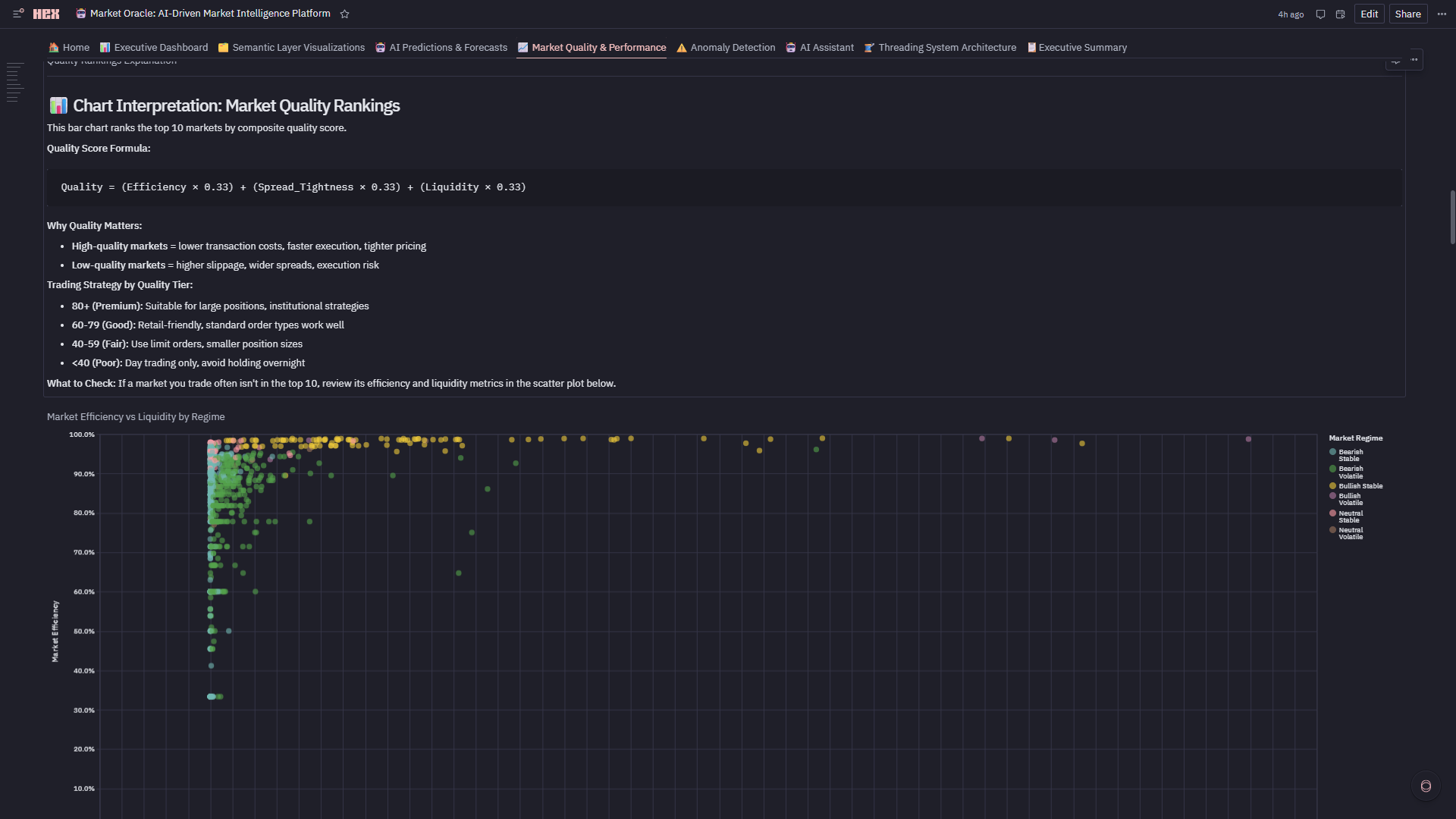Open the scheduled runs calendar icon
1456x819 pixels.
[x=1340, y=14]
